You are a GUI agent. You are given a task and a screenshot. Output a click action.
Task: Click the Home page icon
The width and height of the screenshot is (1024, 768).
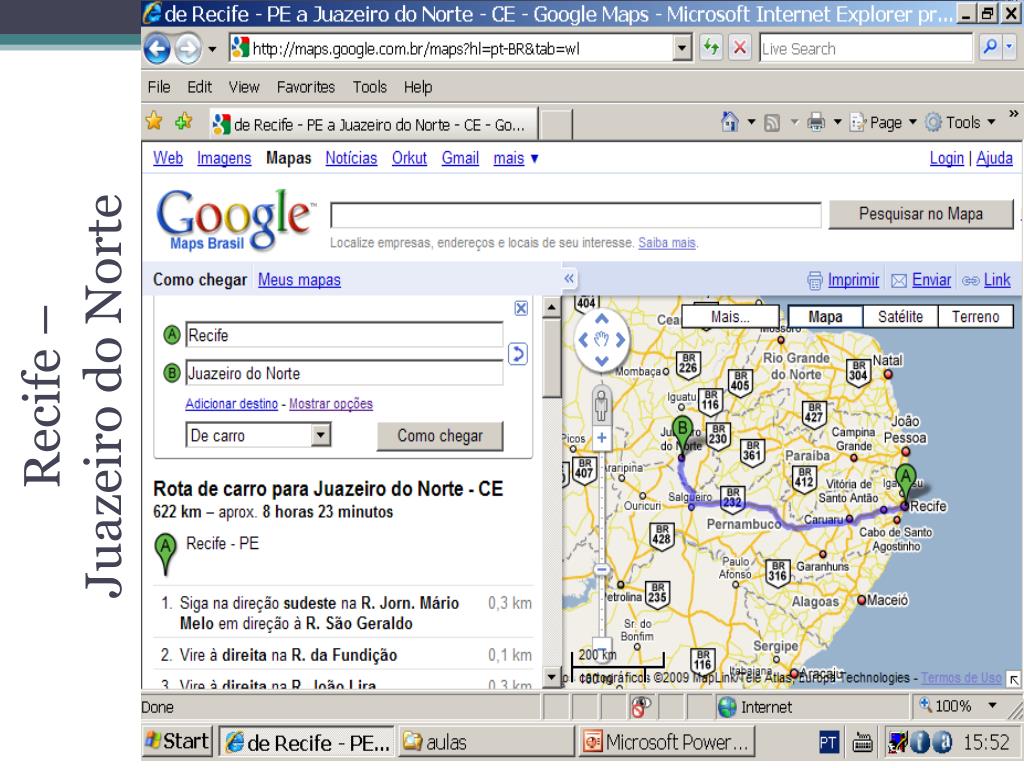(729, 121)
